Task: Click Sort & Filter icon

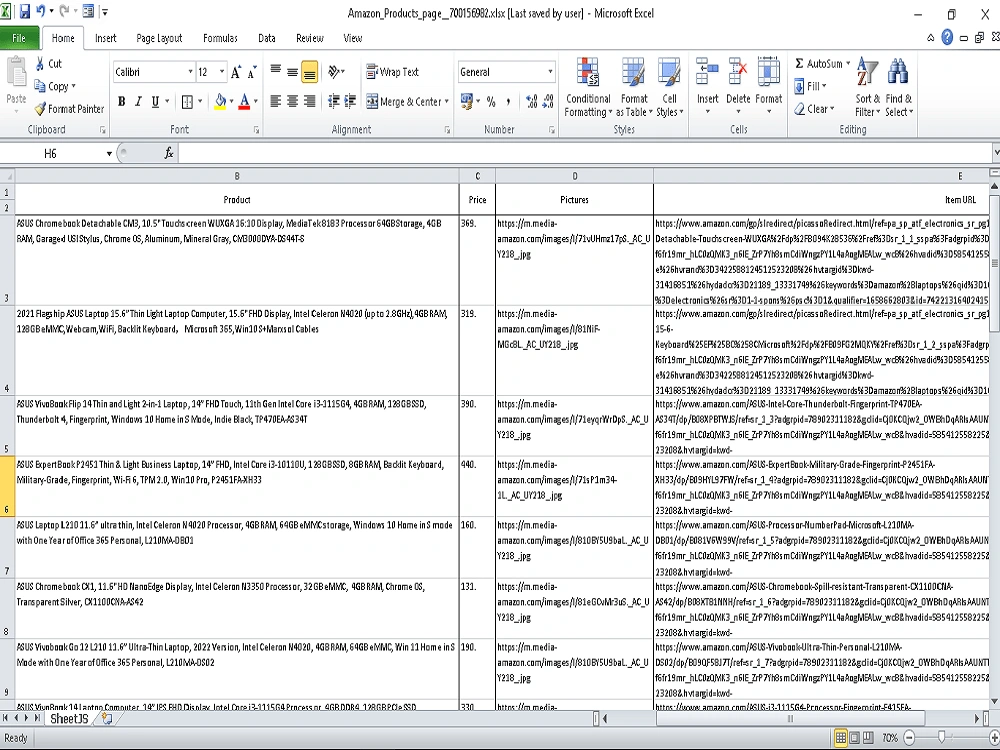Action: point(867,73)
